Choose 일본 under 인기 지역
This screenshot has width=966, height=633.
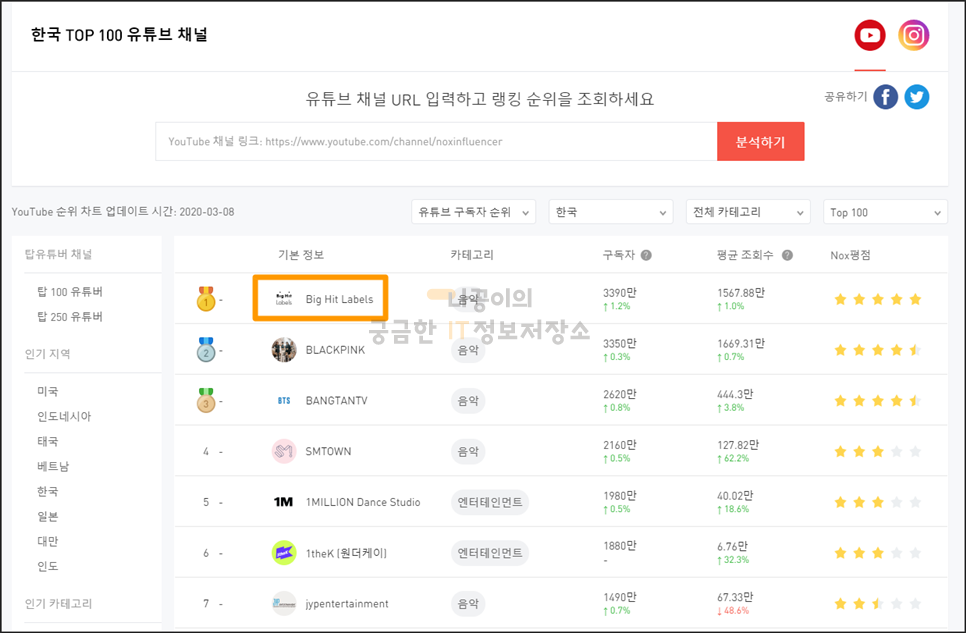47,516
